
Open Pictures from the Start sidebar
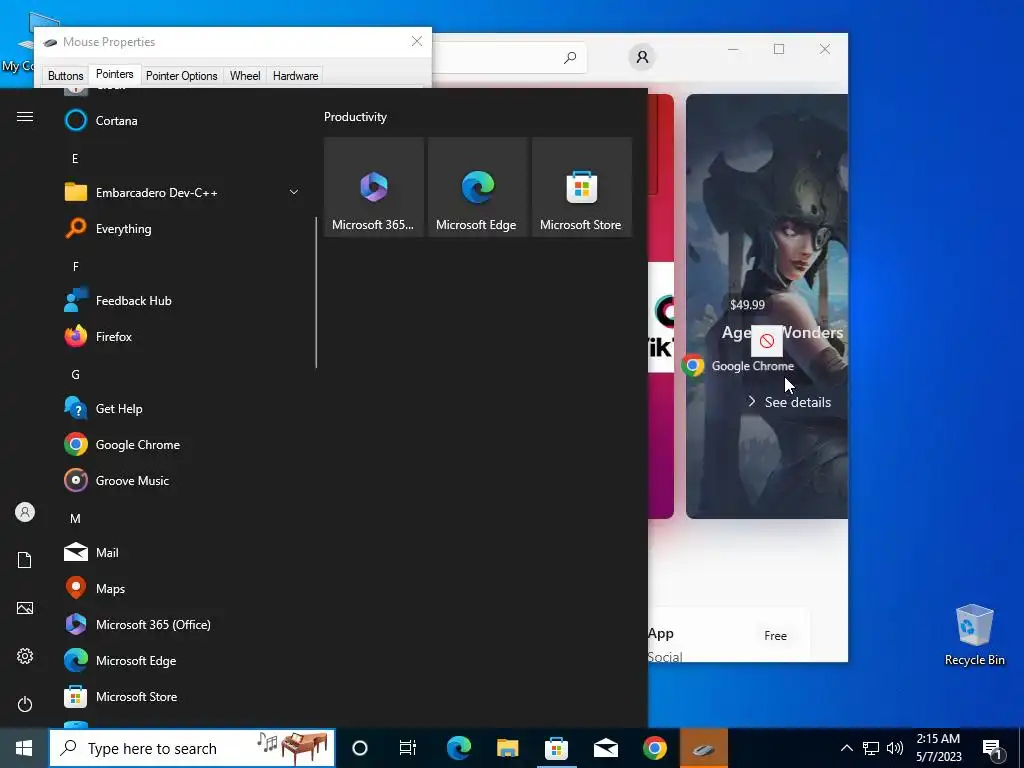(x=25, y=608)
